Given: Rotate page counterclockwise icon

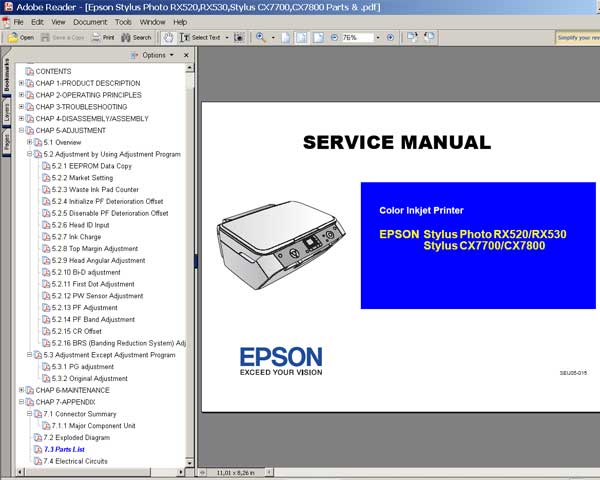Looking at the screenshot, I should 429,37.
